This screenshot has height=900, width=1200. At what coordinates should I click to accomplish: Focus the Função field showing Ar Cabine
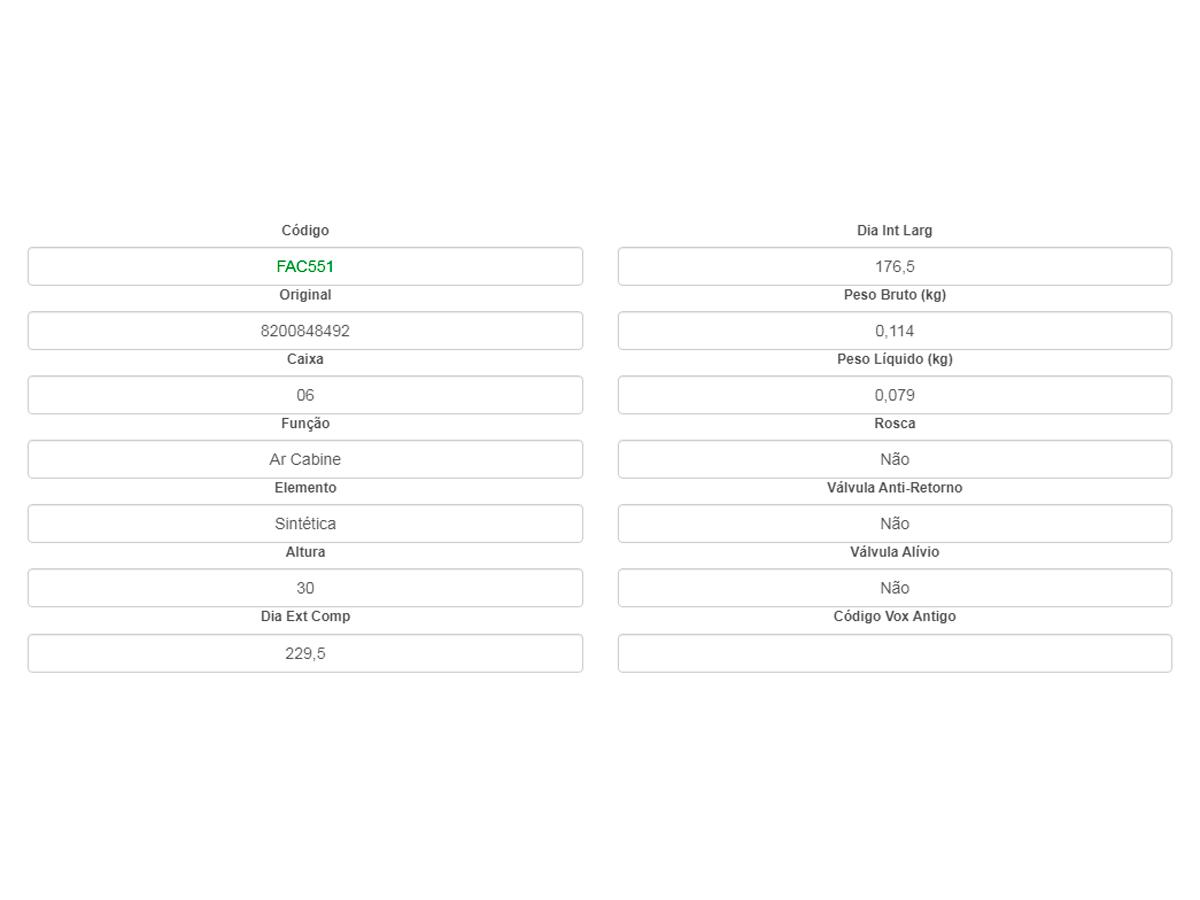tap(305, 460)
